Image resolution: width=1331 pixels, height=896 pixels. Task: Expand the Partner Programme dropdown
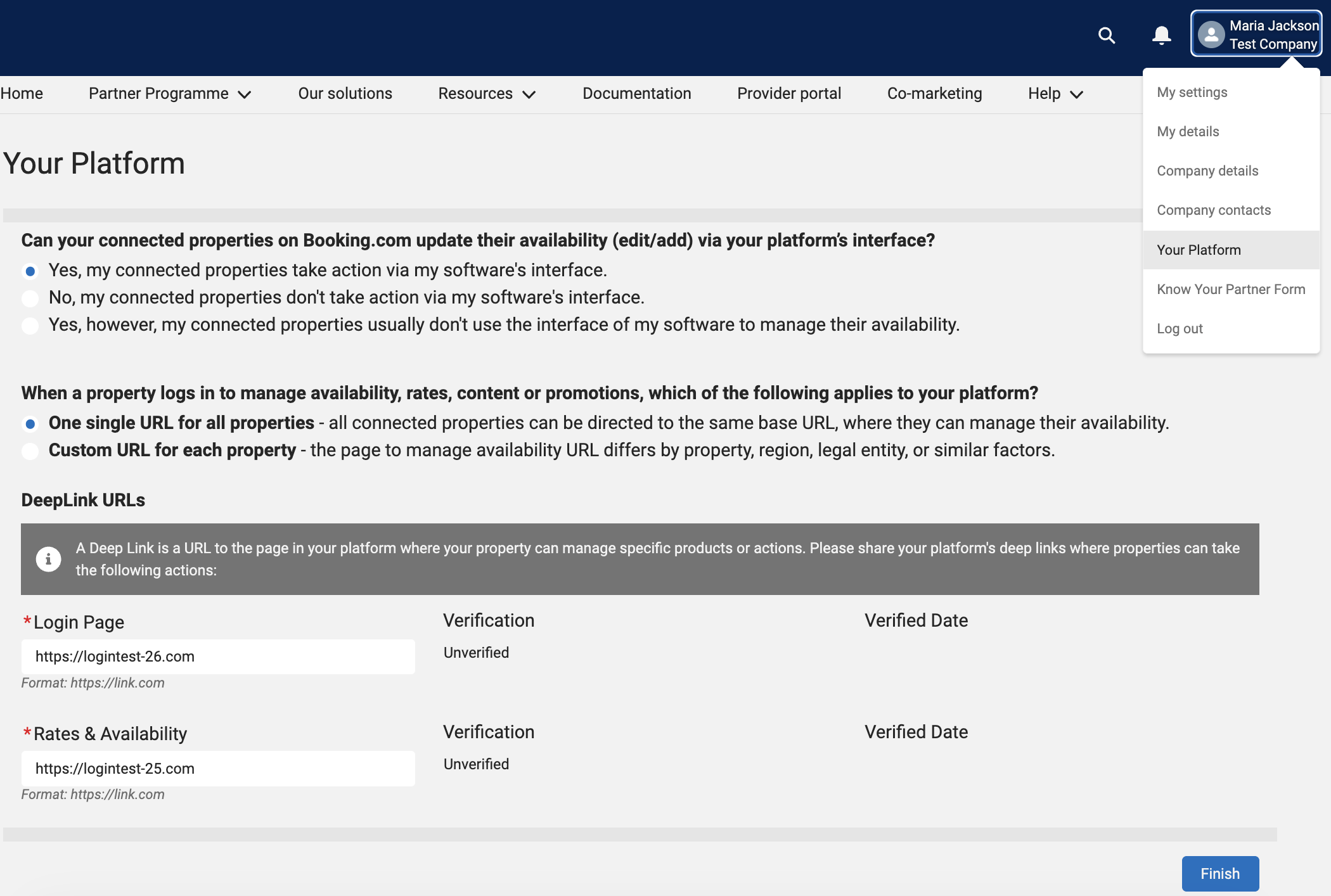click(170, 94)
